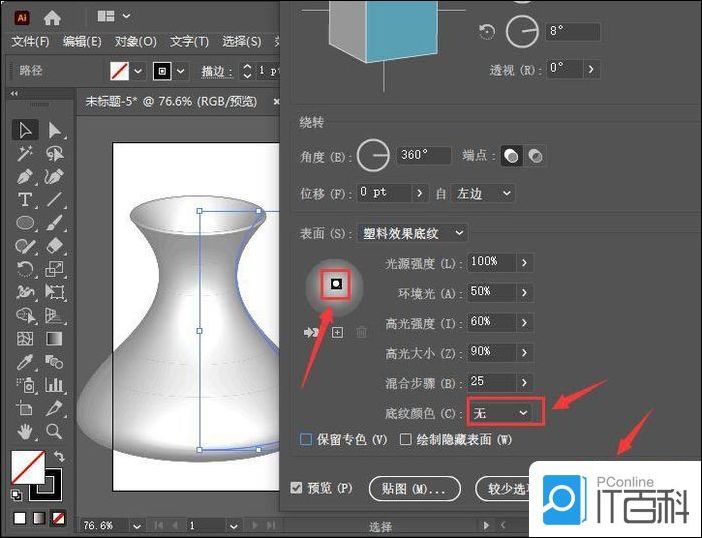Image resolution: width=702 pixels, height=538 pixels.
Task: Select the Mesh tool
Action: tap(25, 339)
